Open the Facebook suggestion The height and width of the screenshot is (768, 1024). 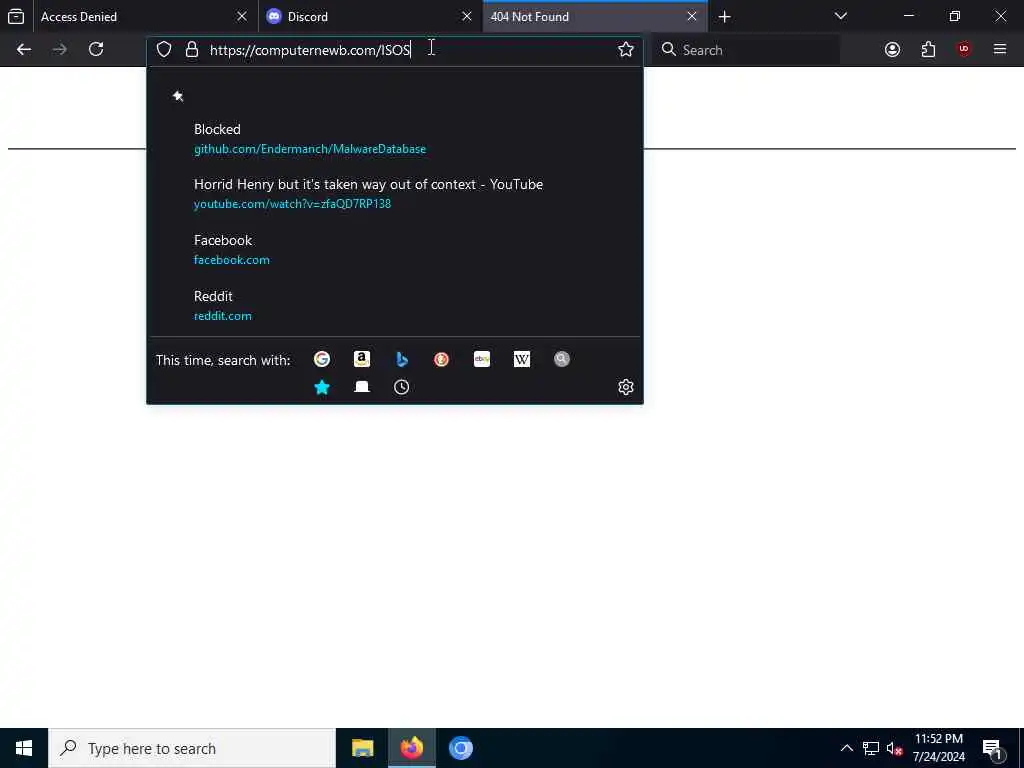point(394,250)
